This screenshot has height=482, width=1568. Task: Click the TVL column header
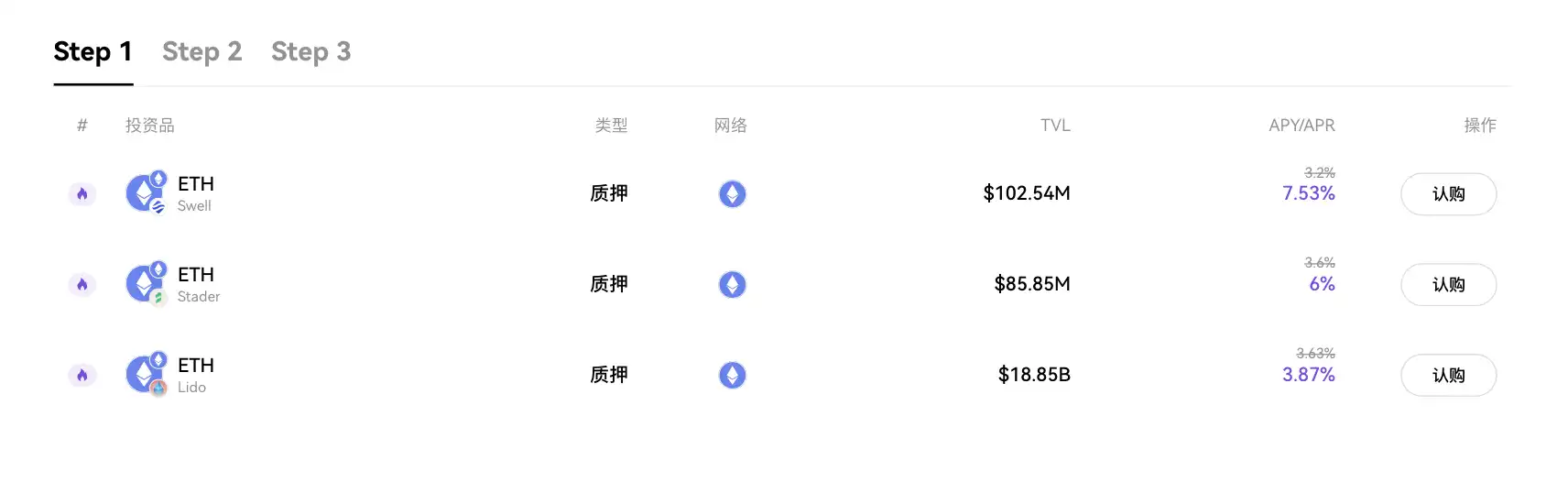1055,126
